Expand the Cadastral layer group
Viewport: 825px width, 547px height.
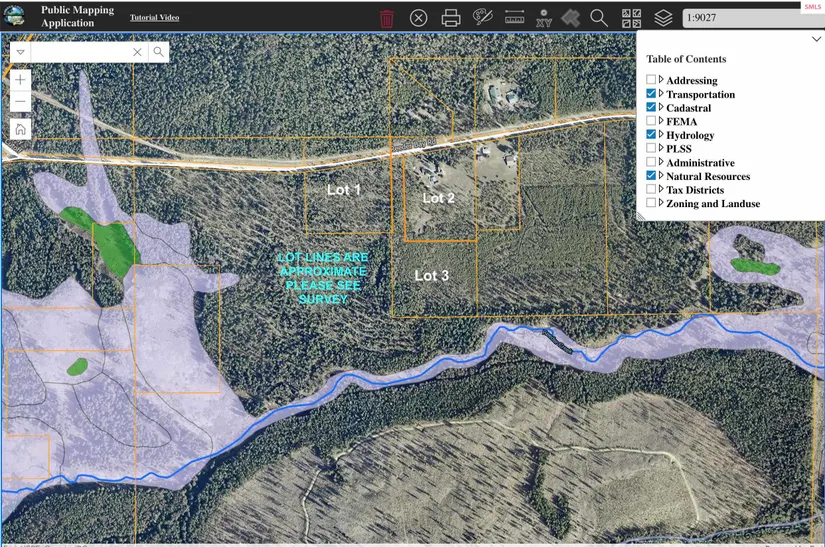click(661, 107)
